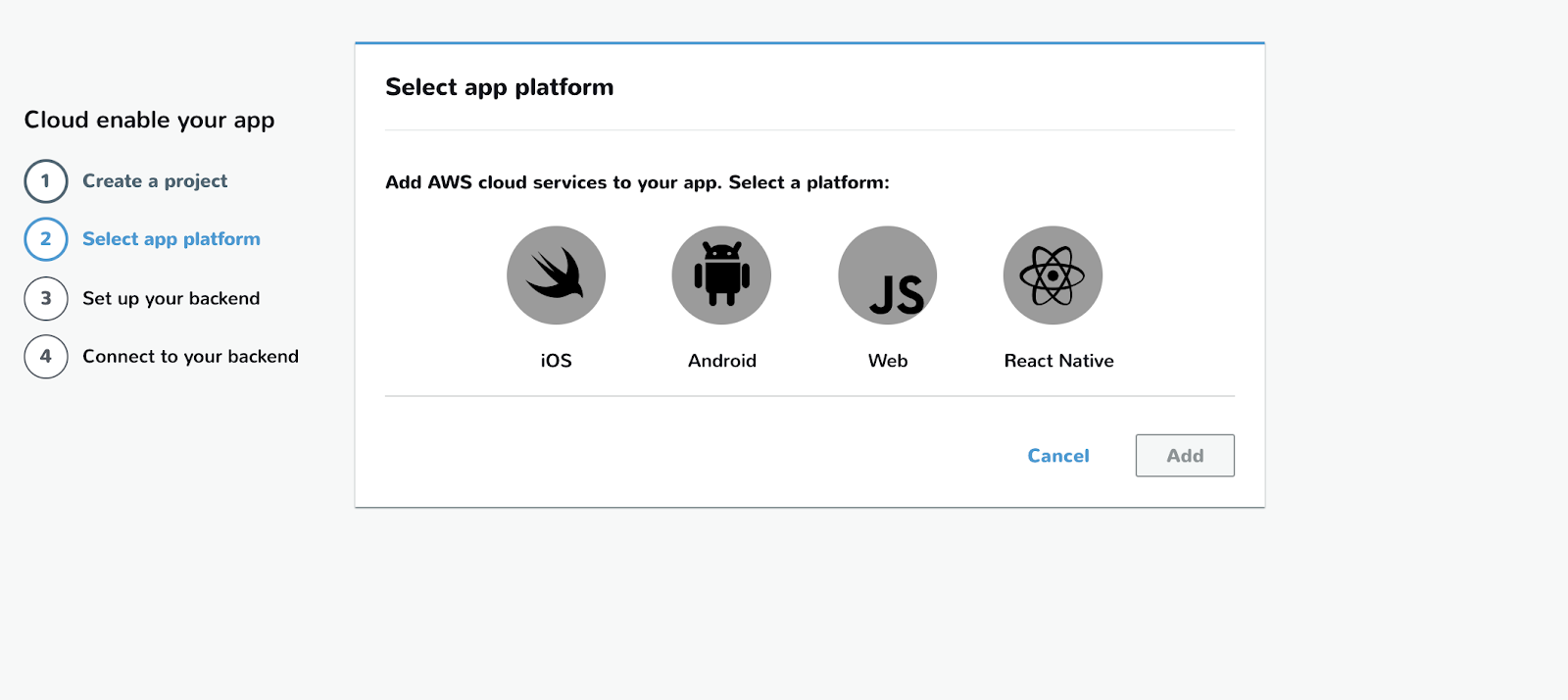This screenshot has width=1568, height=700.
Task: Choose the Web JS platform icon
Action: [x=888, y=275]
